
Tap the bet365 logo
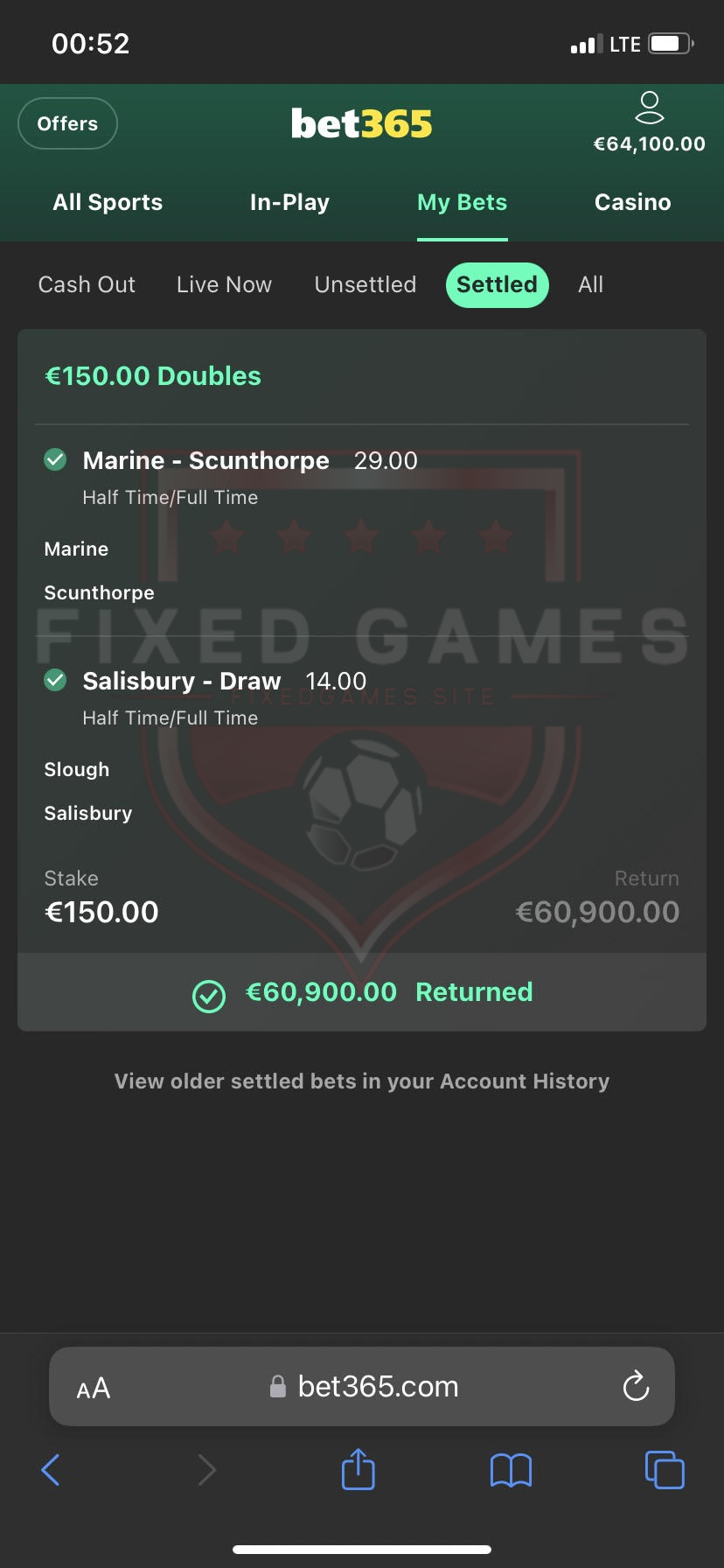pos(361,124)
